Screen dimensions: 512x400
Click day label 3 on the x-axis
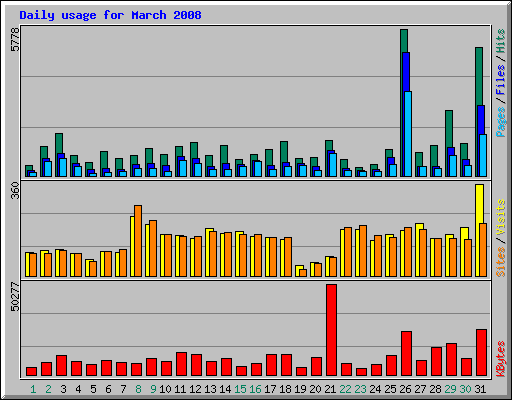(x=63, y=389)
